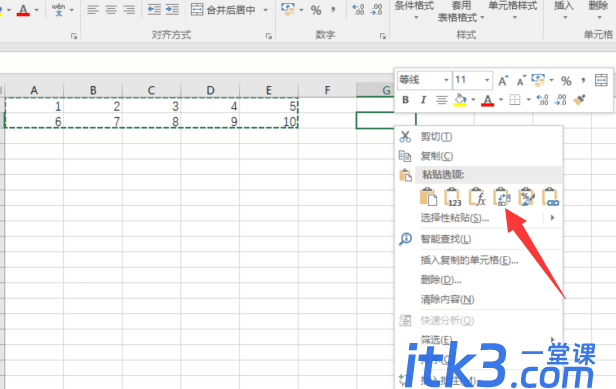The width and height of the screenshot is (616, 389).
Task: Select the default Paste clipboard icon
Action: point(428,196)
